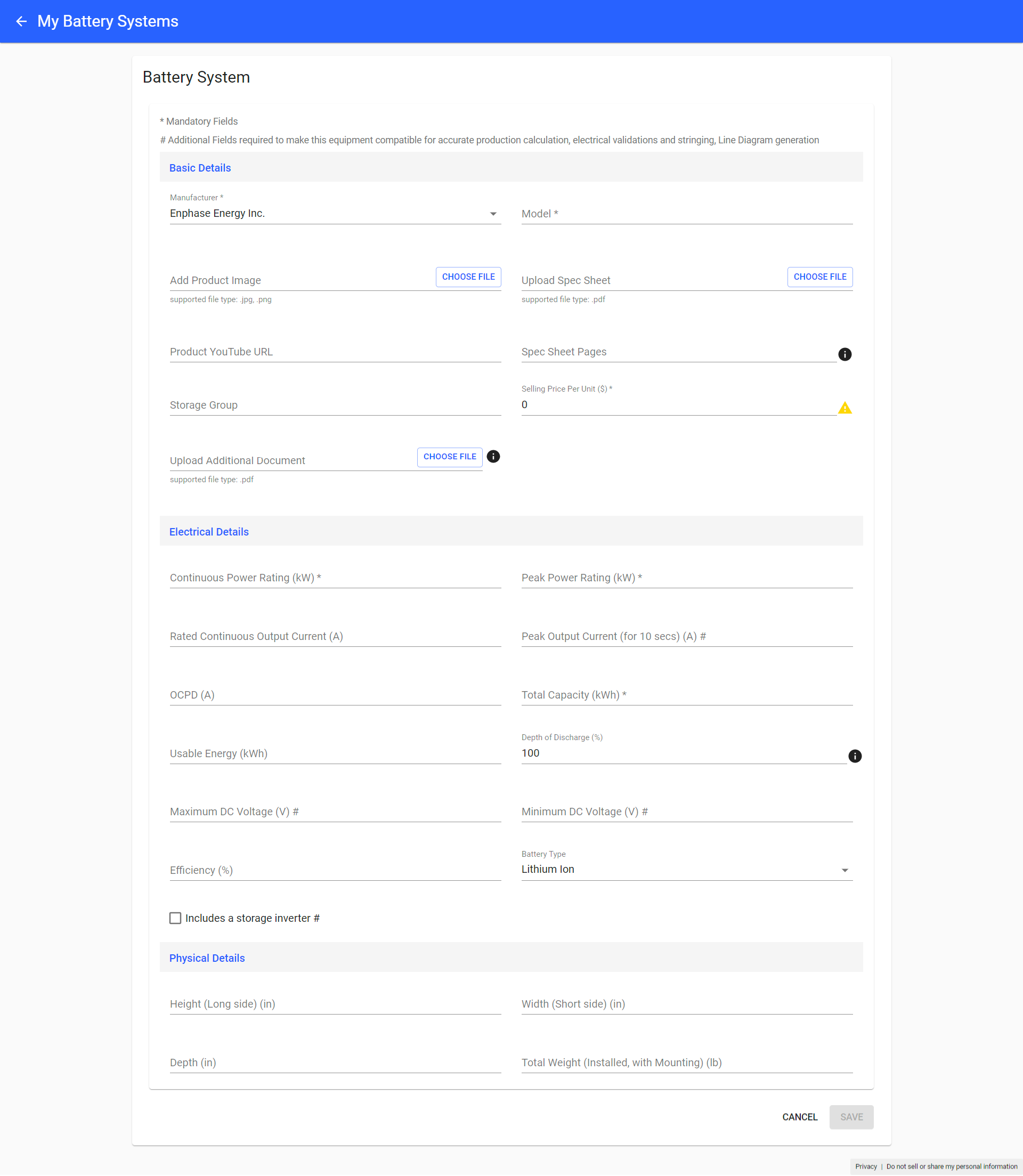Open the Manufacturer dropdown
Screen dimensions: 1023x1176
tap(493, 214)
